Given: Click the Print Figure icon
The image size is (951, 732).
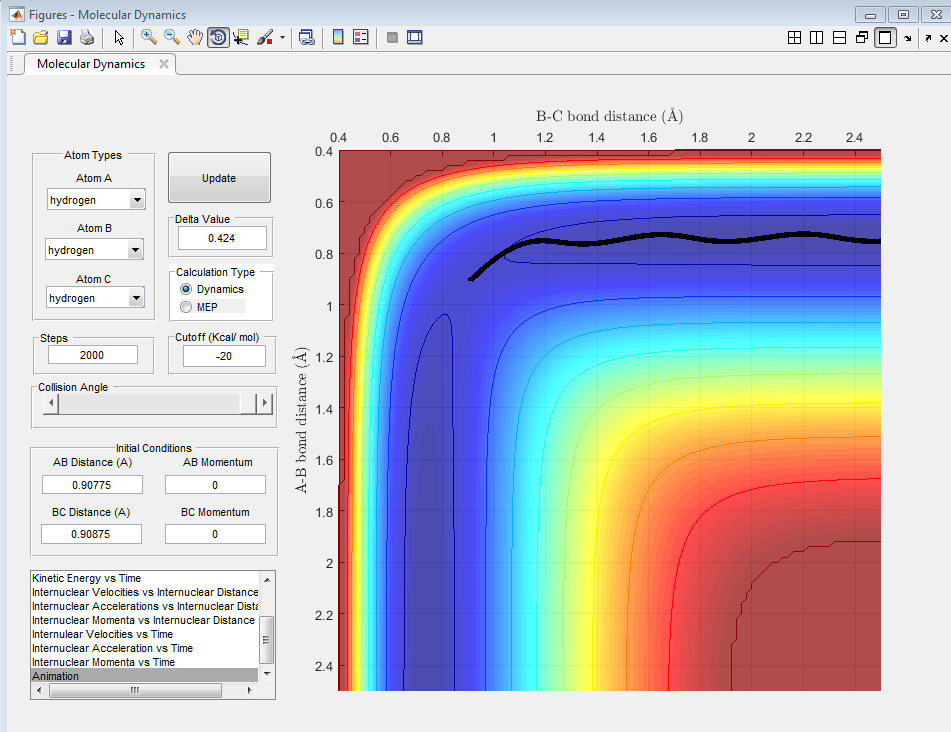Looking at the screenshot, I should [x=87, y=38].
